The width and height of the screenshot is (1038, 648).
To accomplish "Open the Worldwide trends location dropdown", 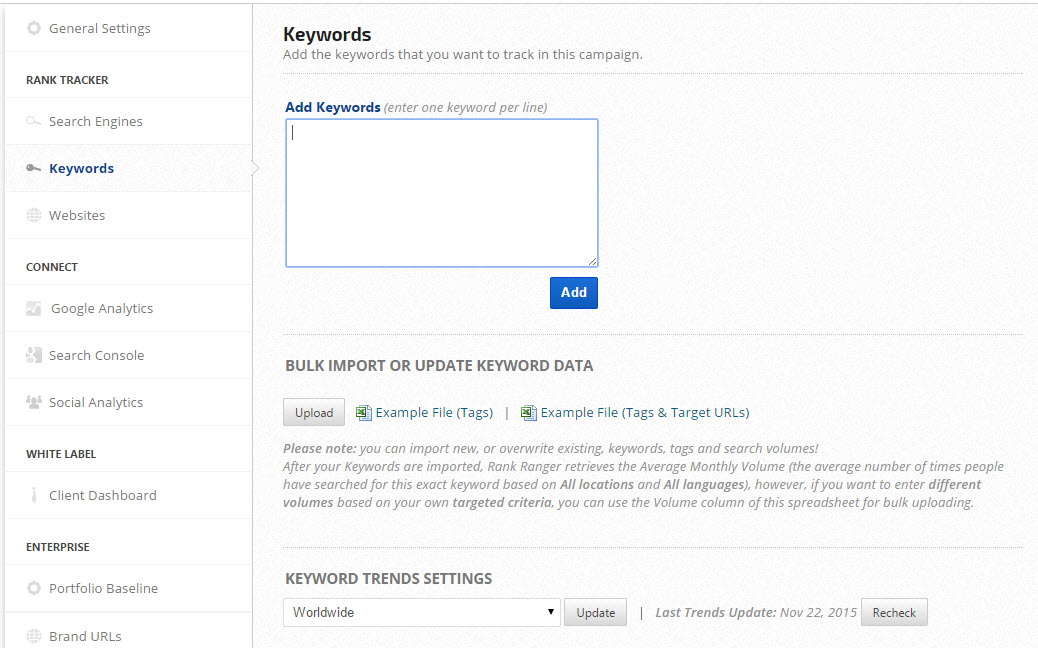I will tap(421, 612).
